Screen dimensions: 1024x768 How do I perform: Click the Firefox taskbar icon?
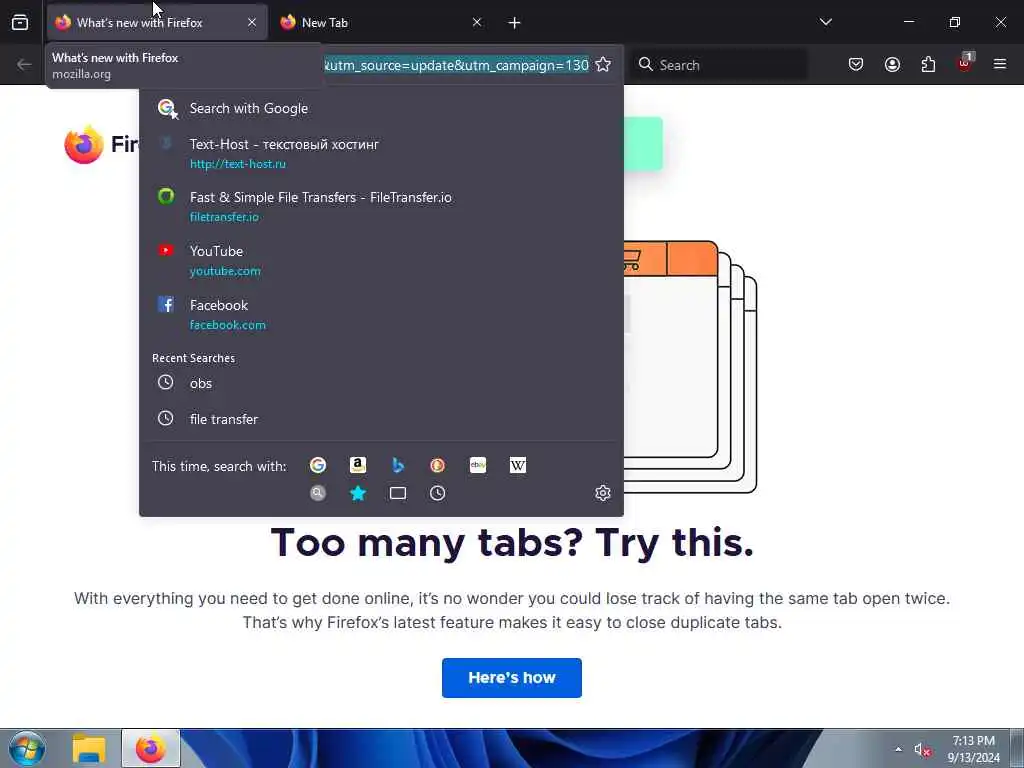click(151, 748)
